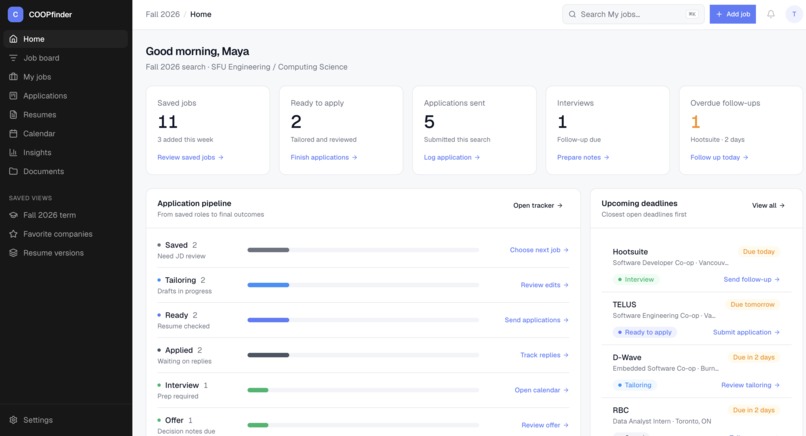Image resolution: width=806 pixels, height=436 pixels.
Task: Click Review edits link
Action: pos(544,285)
